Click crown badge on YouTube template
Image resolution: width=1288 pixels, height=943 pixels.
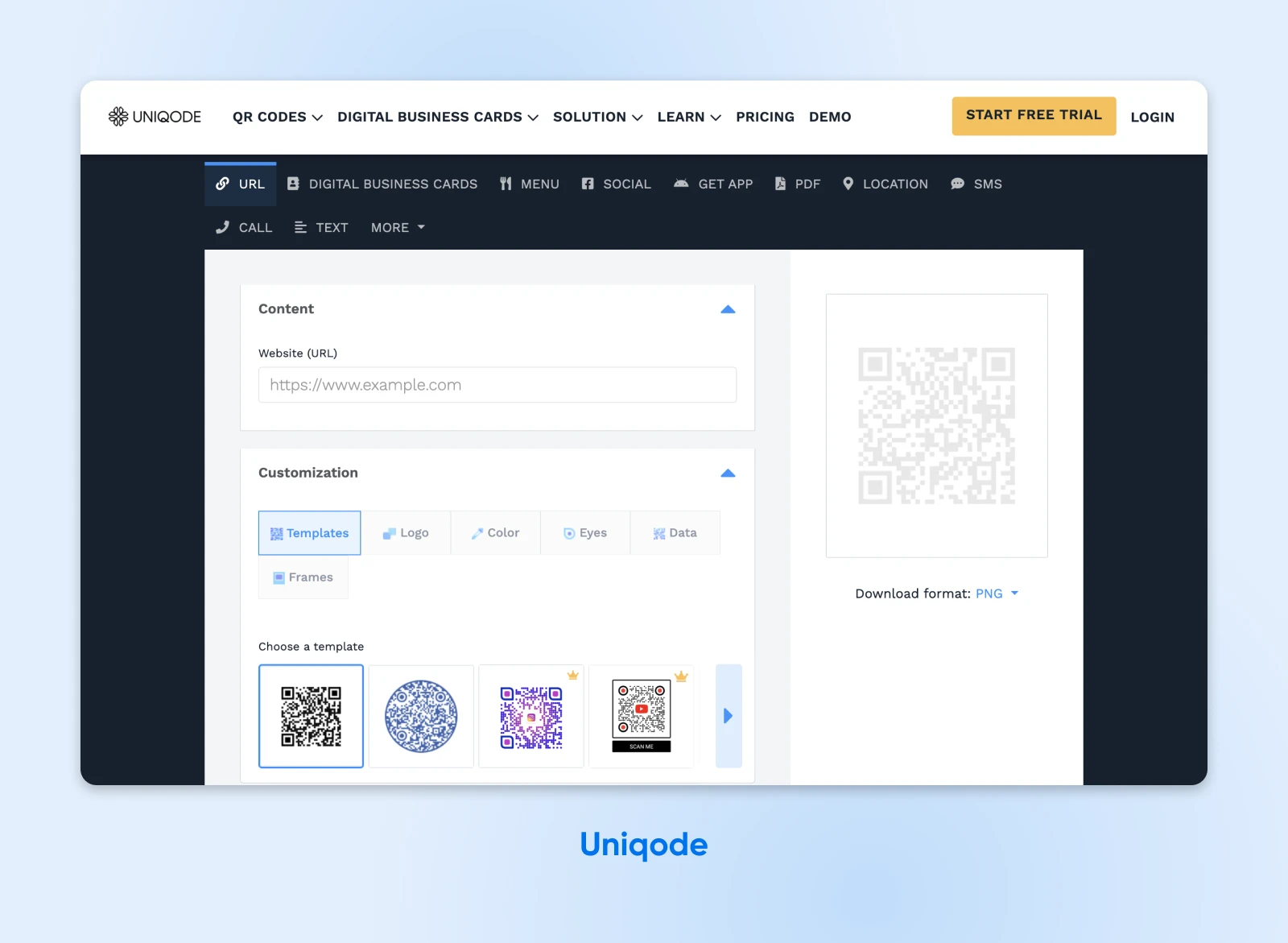coord(681,676)
